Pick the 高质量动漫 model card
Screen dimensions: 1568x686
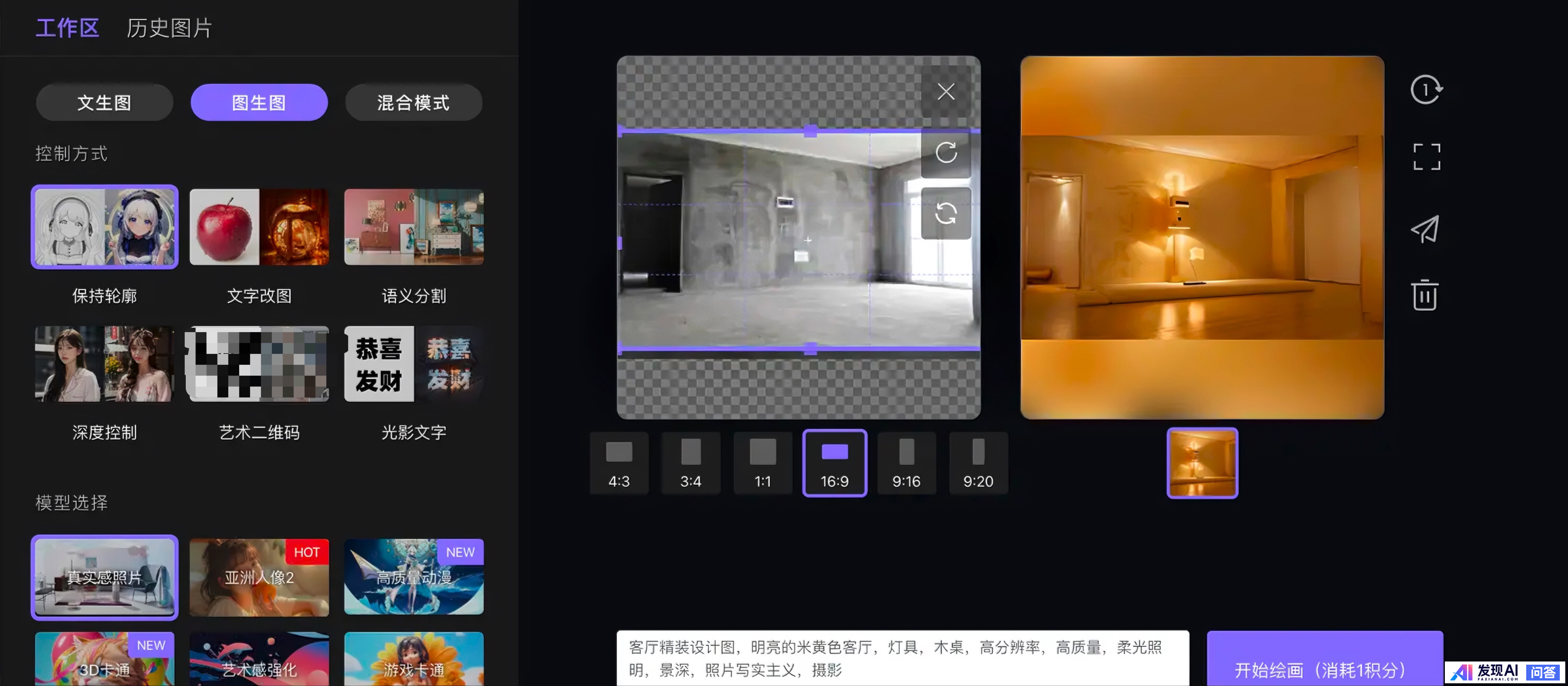pos(414,577)
